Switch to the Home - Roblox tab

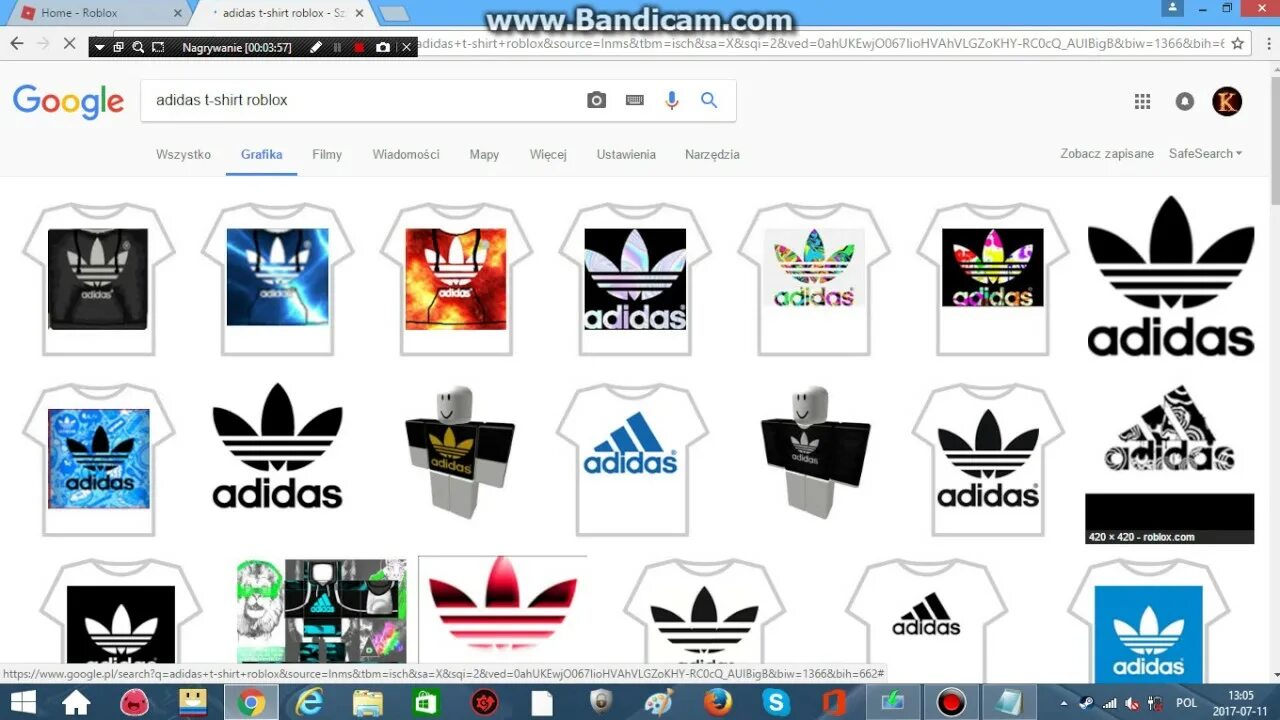95,13
